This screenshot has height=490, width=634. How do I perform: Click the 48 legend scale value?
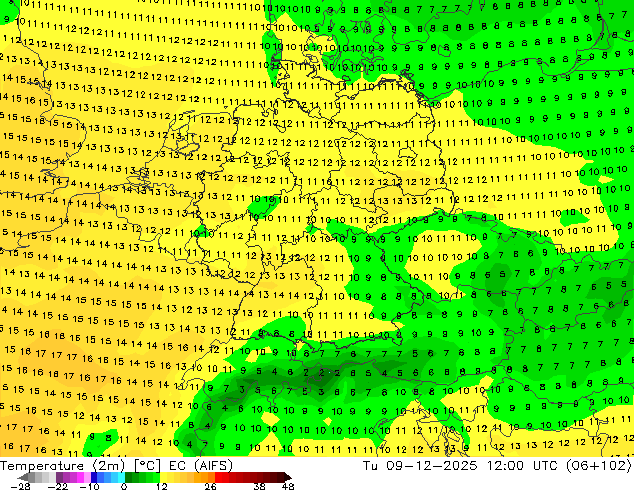(x=288, y=486)
